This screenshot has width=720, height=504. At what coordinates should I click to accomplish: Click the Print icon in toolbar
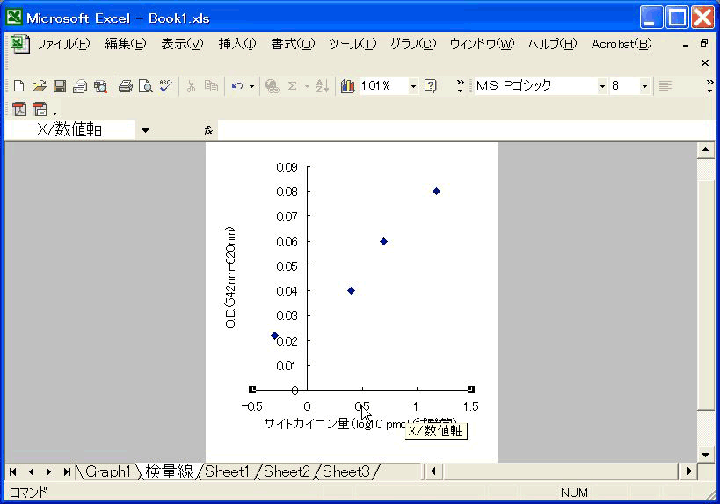click(125, 87)
